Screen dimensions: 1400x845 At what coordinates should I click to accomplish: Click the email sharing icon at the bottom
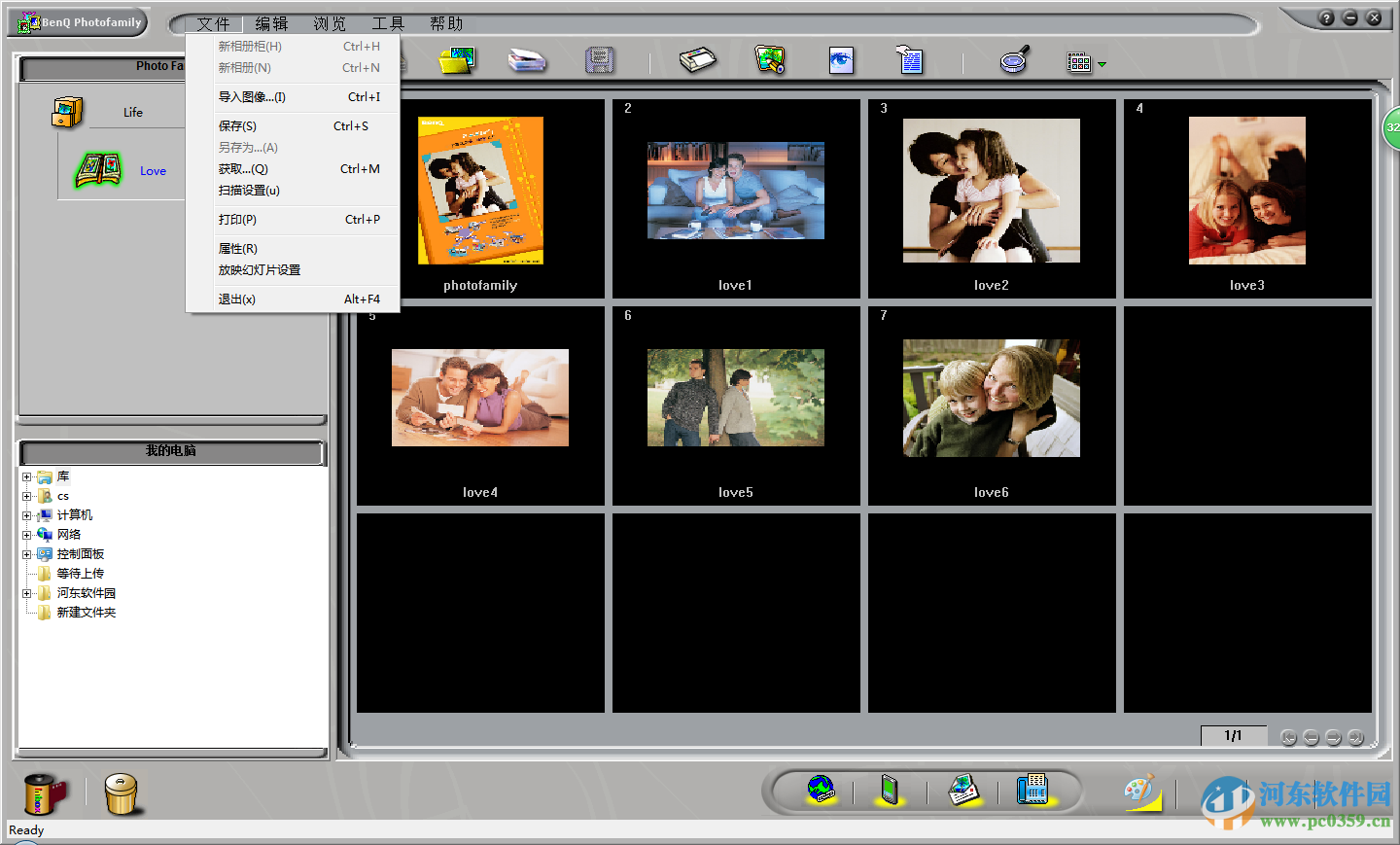pos(962,792)
